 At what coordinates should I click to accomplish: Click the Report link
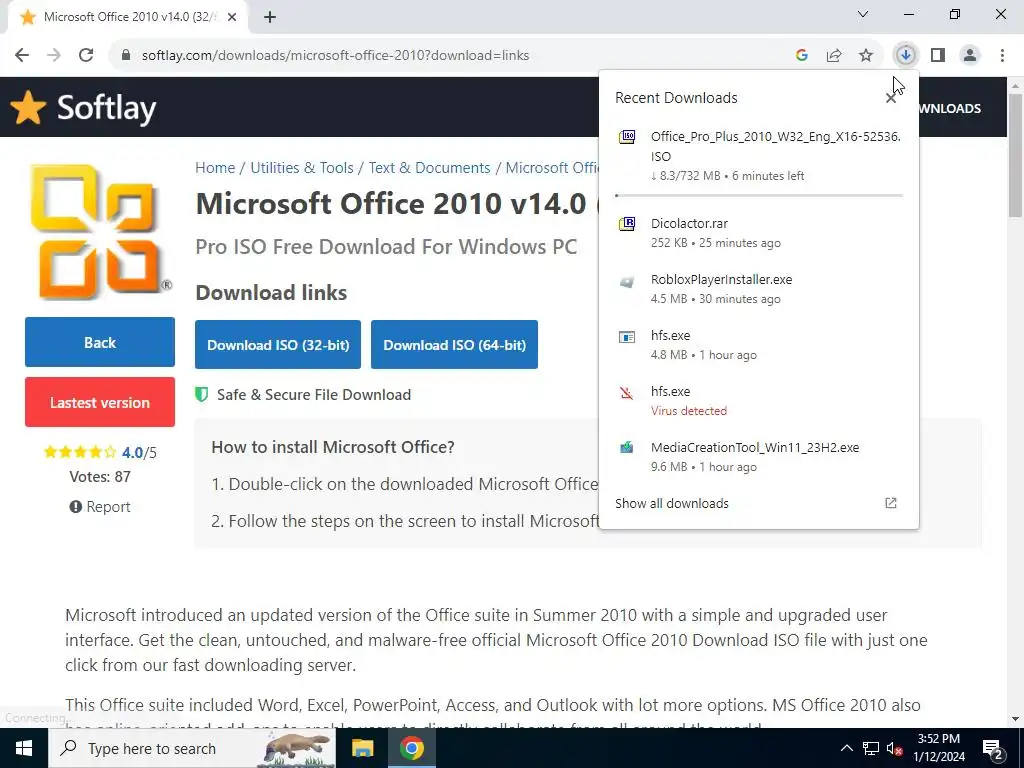[100, 507]
